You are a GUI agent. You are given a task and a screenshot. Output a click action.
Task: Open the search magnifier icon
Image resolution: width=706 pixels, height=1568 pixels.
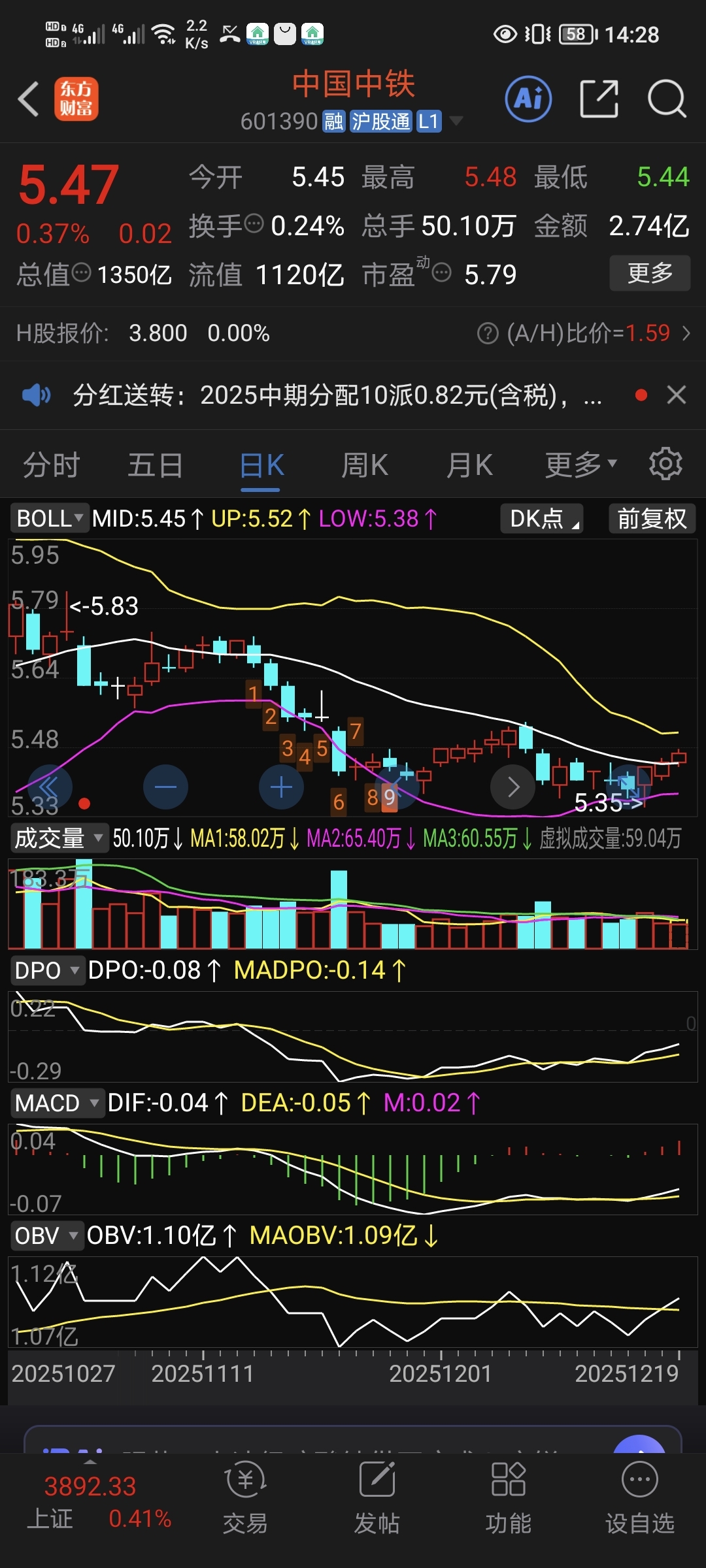(x=666, y=99)
